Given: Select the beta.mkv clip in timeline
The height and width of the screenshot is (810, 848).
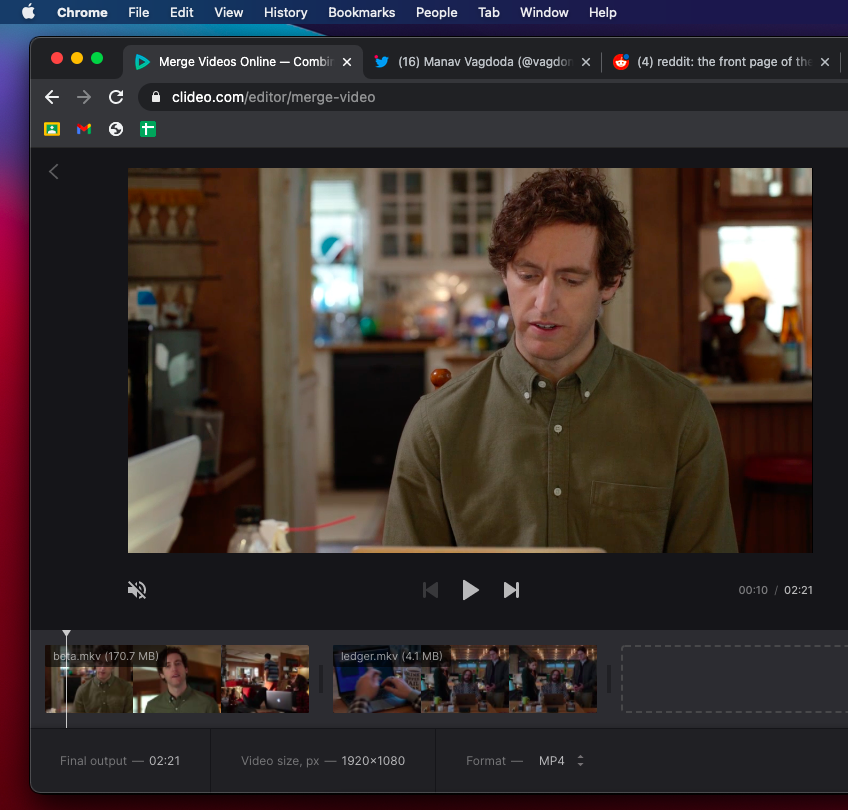Looking at the screenshot, I should 177,679.
